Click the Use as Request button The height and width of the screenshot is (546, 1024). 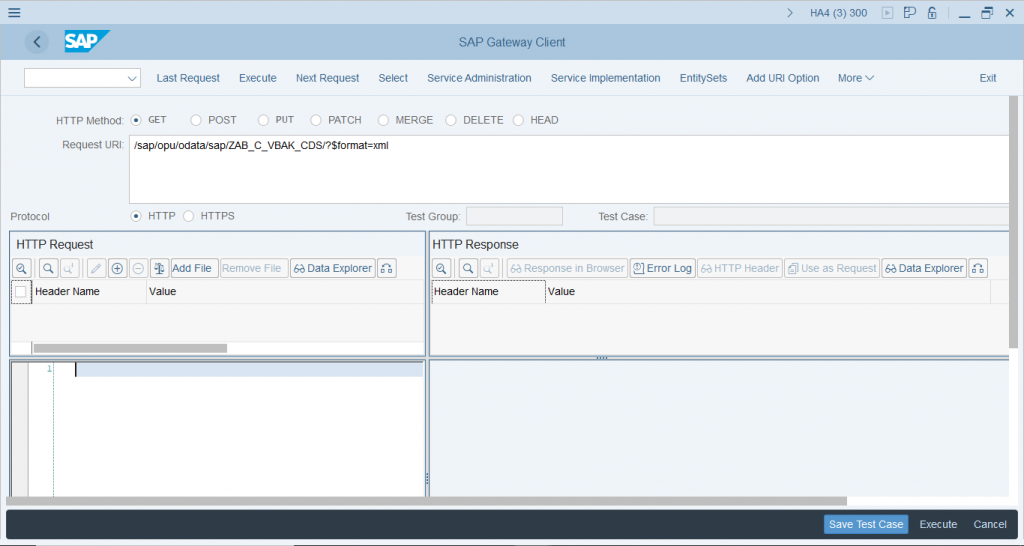point(832,268)
